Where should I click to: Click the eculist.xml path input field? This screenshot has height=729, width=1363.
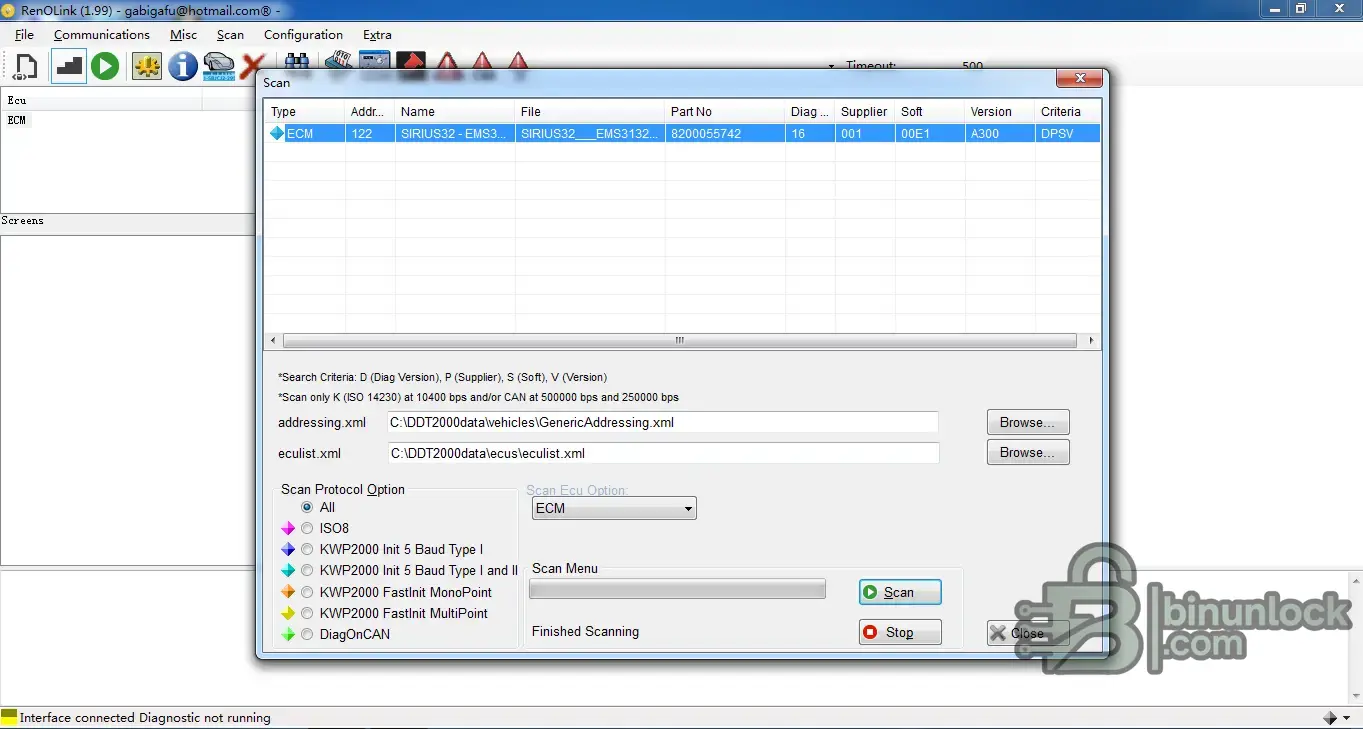[663, 453]
